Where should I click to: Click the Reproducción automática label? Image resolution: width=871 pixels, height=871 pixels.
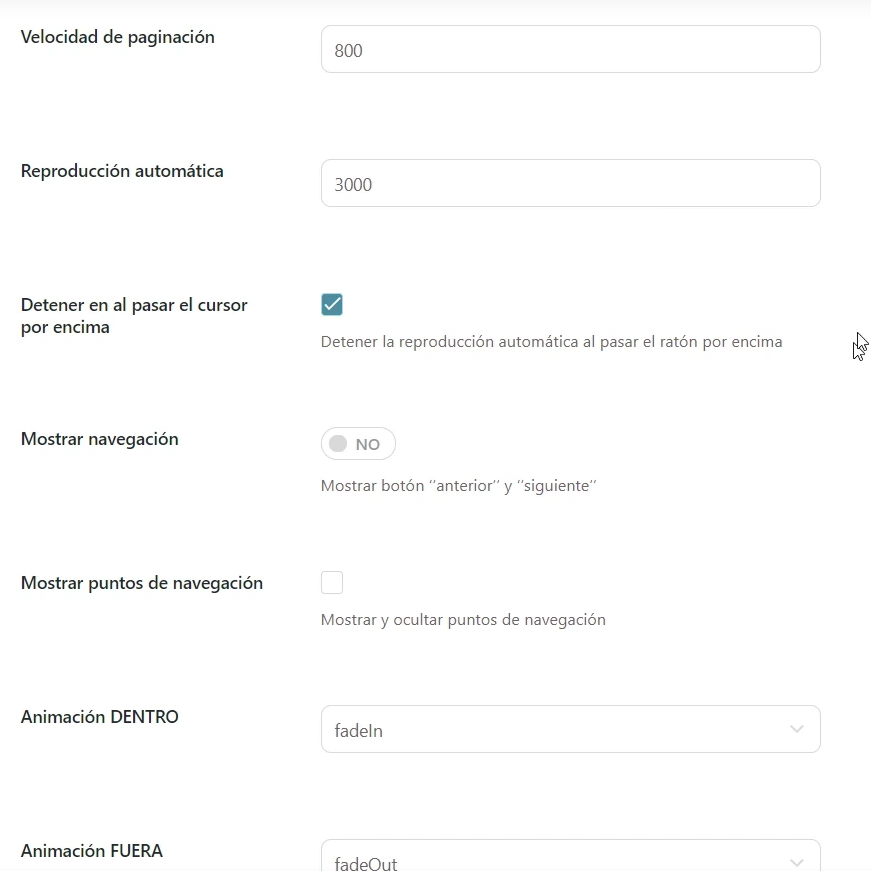pyautogui.click(x=122, y=171)
